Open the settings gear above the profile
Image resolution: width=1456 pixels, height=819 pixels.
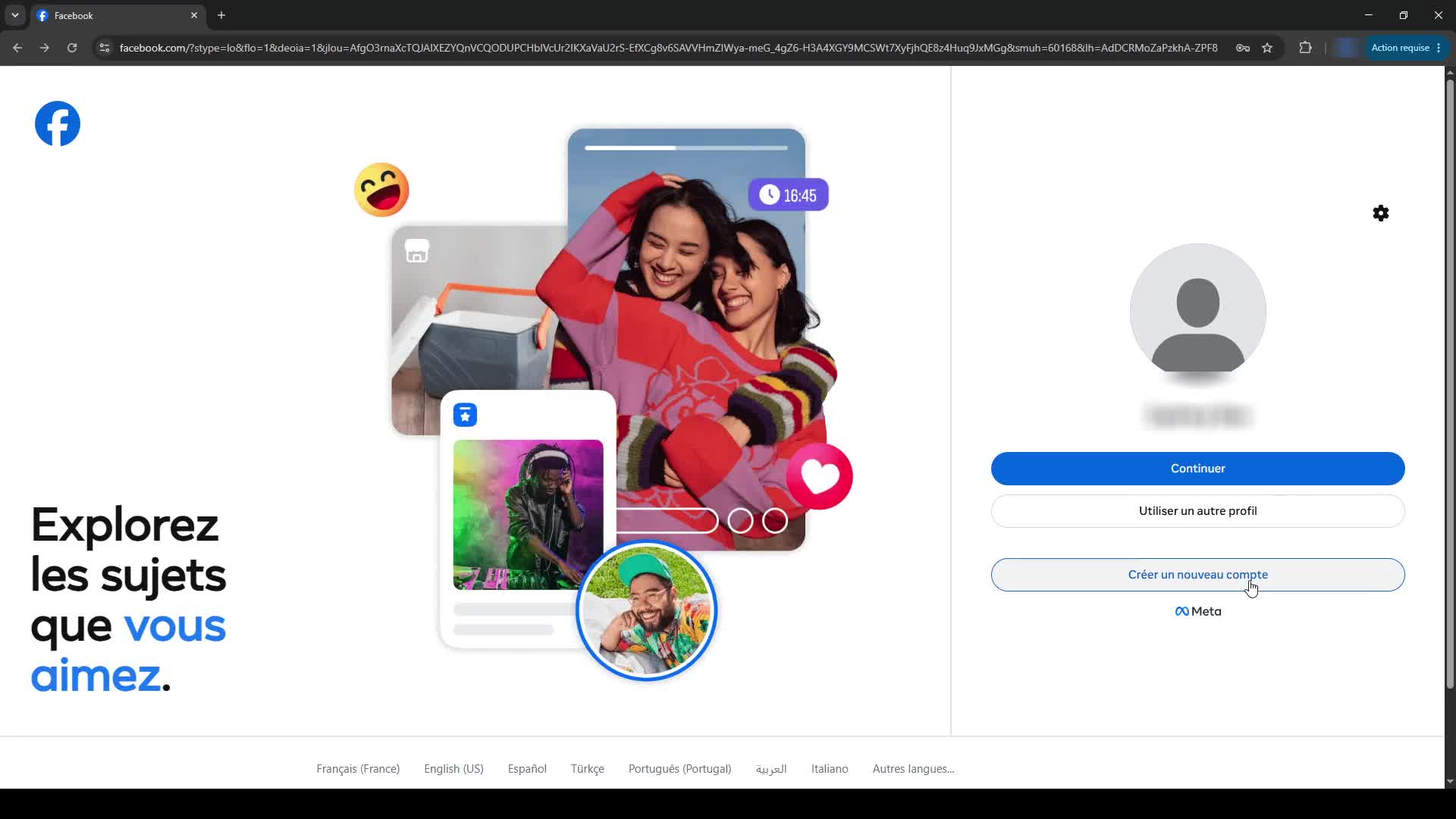click(x=1381, y=213)
